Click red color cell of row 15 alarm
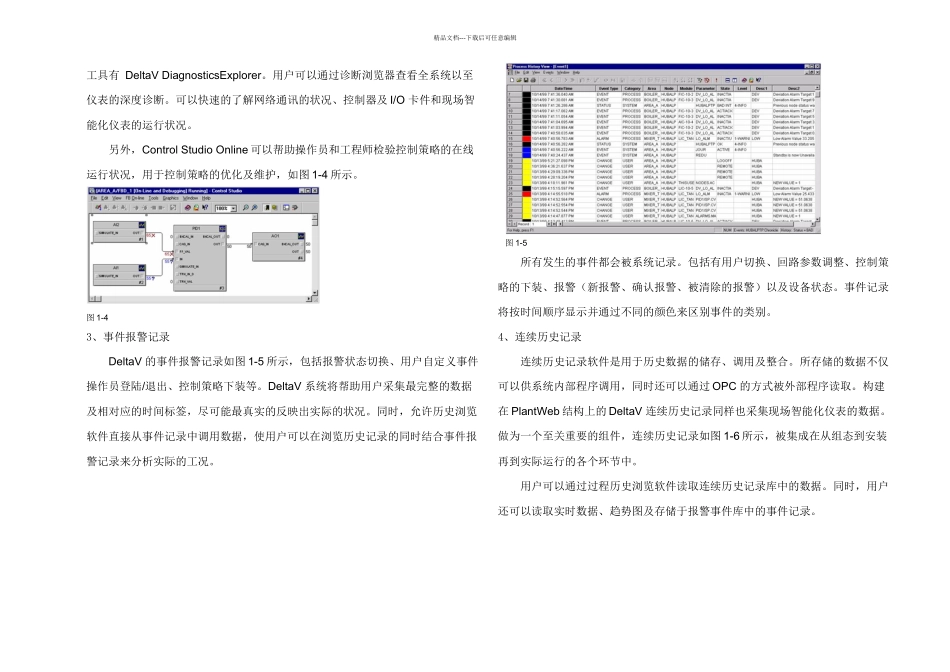 click(x=526, y=138)
